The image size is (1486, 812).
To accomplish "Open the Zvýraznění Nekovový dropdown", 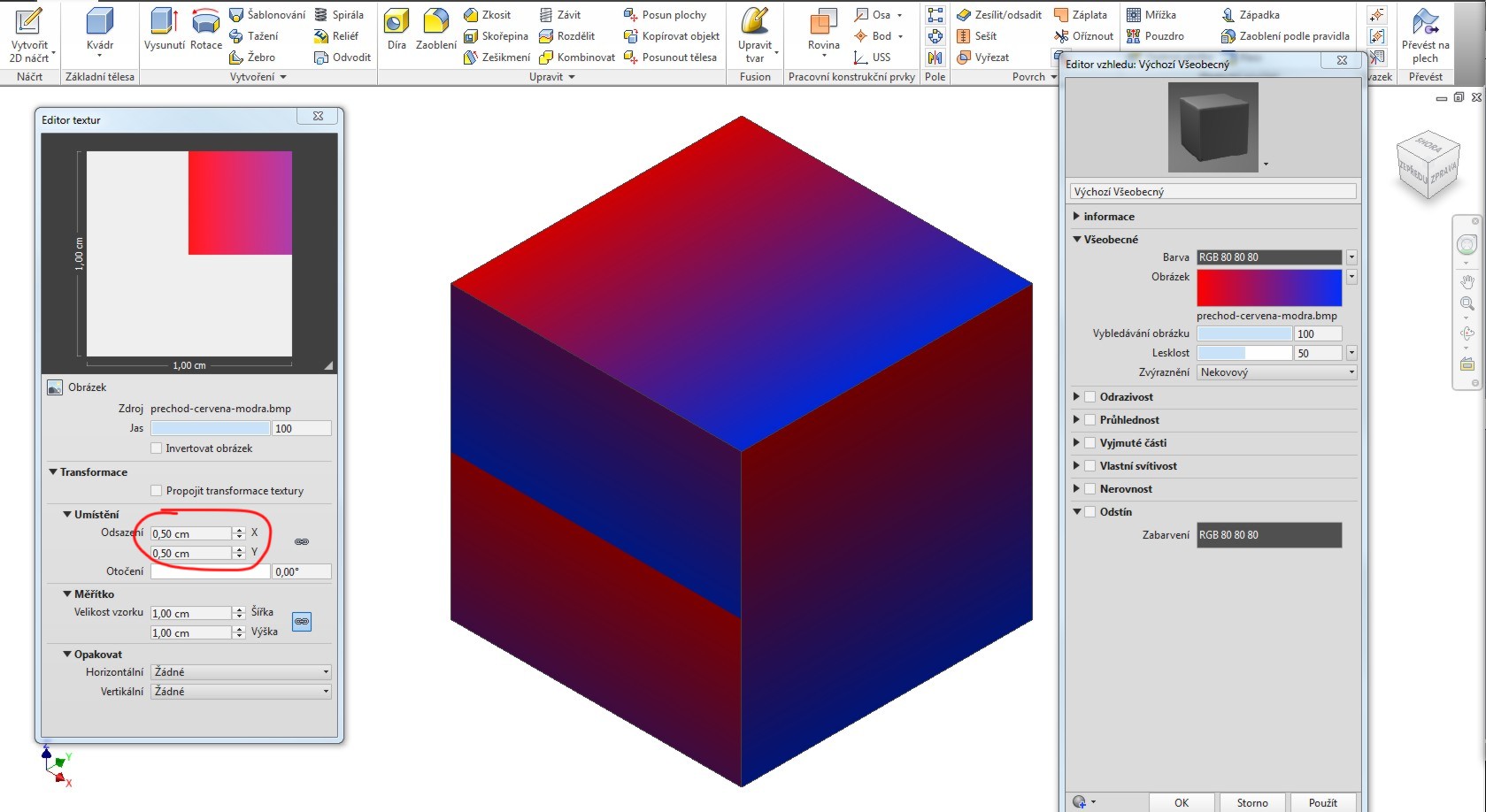I will coord(1277,372).
